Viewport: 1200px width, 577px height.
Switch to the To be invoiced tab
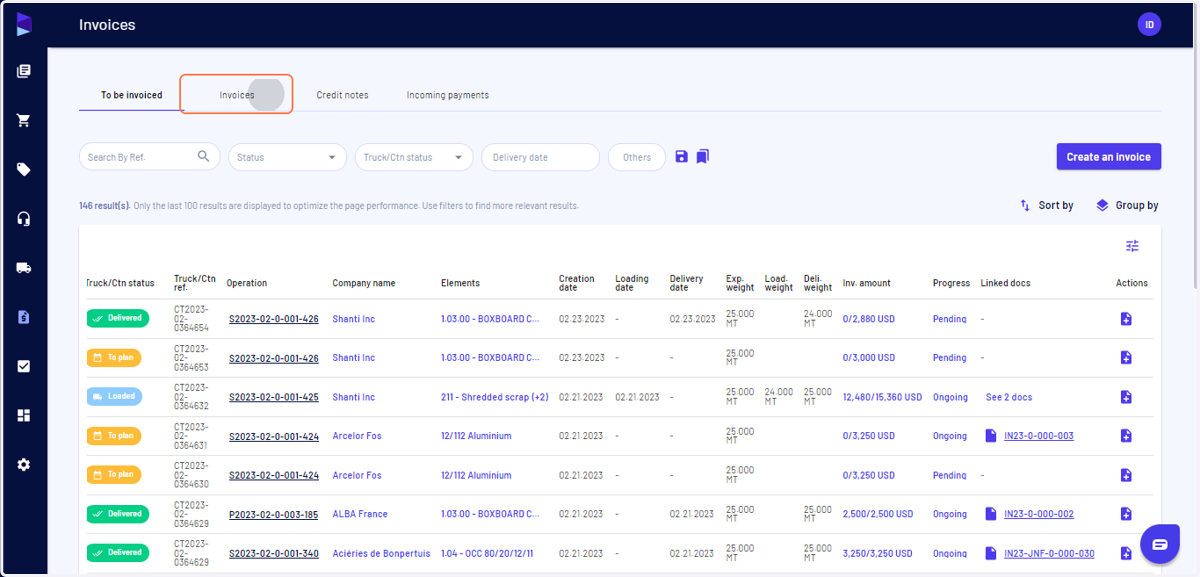click(x=131, y=95)
